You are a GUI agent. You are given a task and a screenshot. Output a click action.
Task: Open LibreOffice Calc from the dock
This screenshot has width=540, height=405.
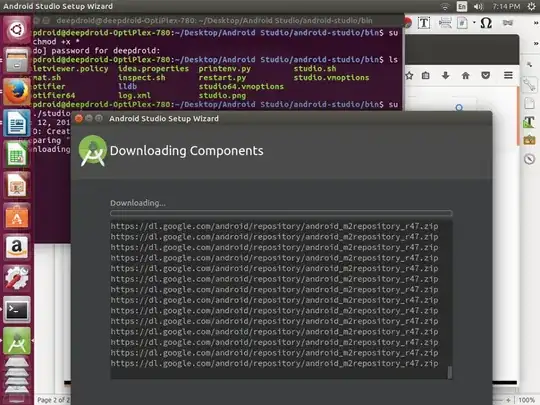tap(17, 154)
